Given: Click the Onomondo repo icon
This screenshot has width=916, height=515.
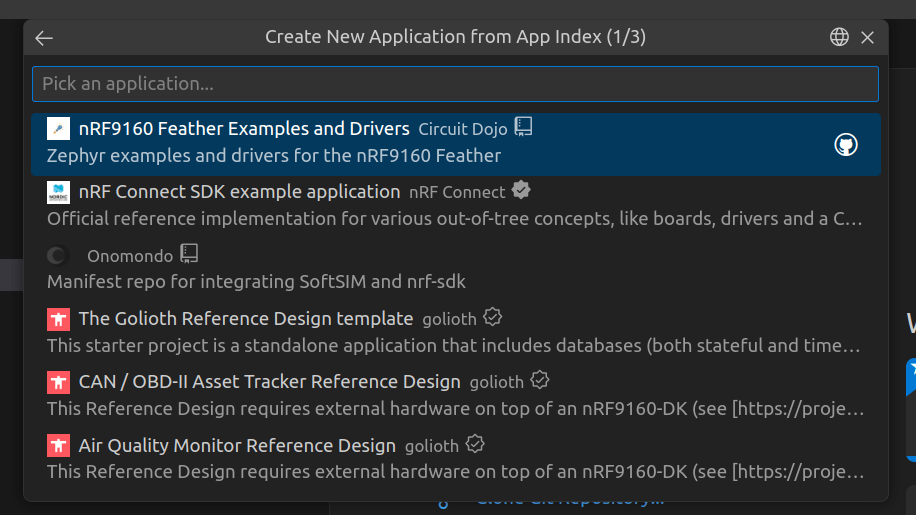Looking at the screenshot, I should [x=189, y=253].
